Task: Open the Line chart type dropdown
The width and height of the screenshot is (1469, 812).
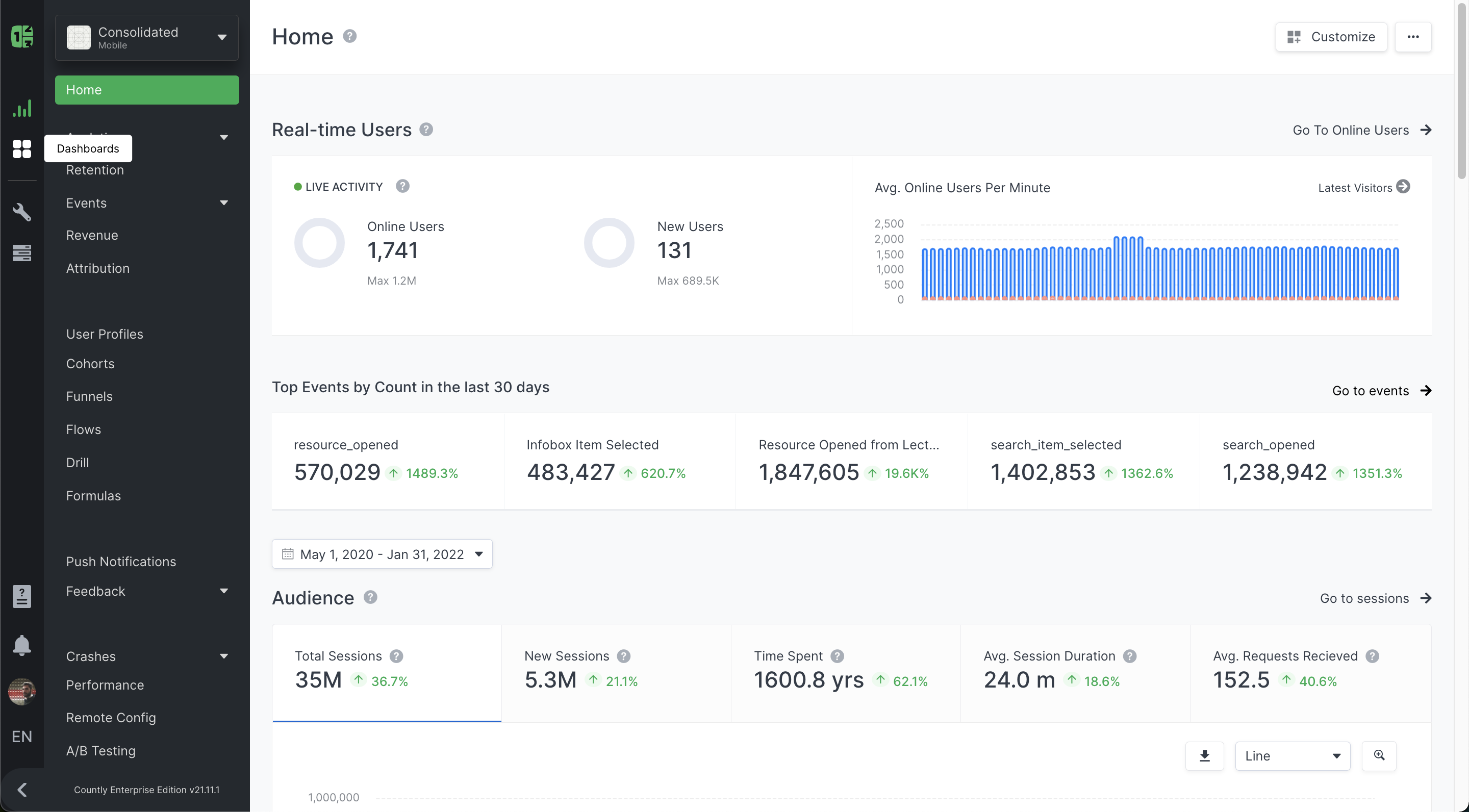Action: 1292,756
